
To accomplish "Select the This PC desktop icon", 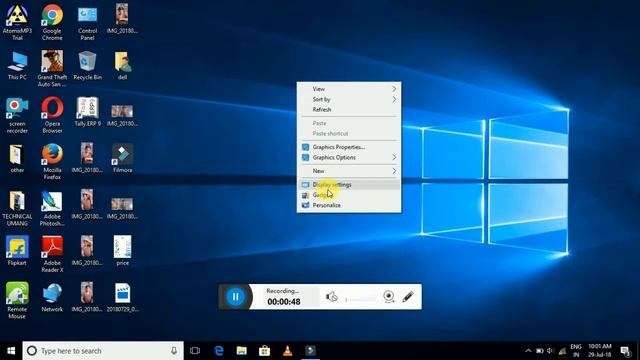I will point(17,65).
